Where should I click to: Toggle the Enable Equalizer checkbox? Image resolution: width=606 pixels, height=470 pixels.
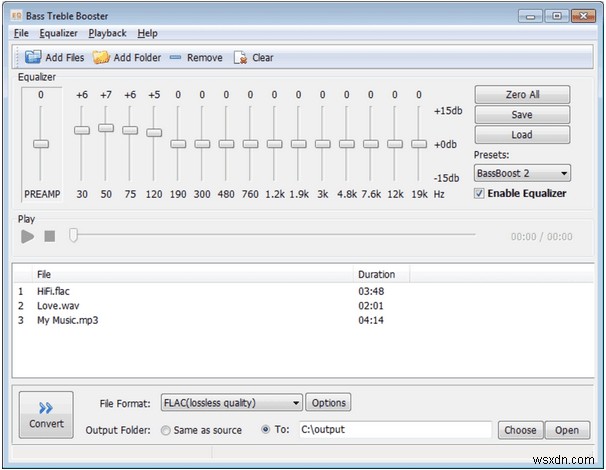(x=479, y=193)
